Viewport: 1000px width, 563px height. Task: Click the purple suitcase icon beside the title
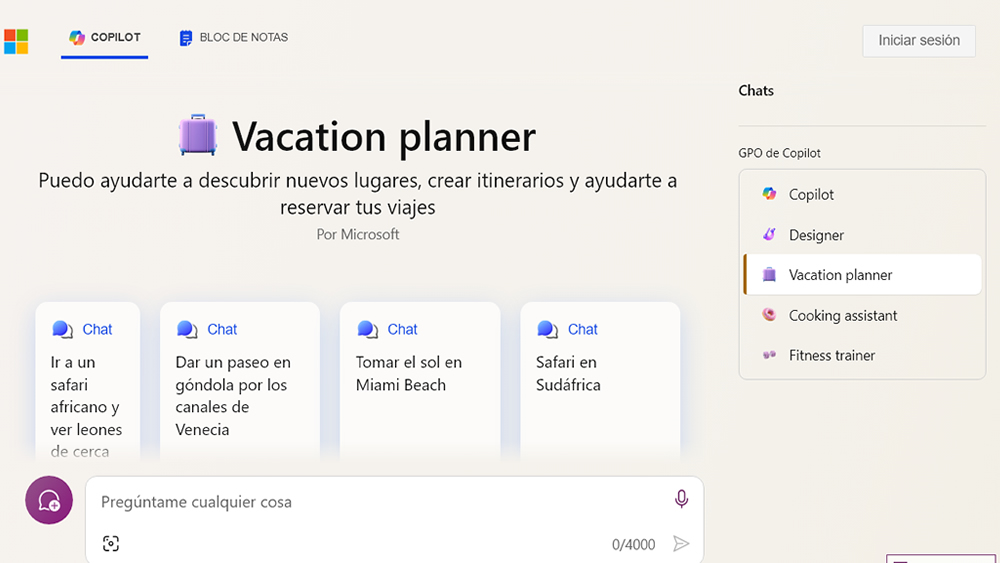tap(198, 135)
